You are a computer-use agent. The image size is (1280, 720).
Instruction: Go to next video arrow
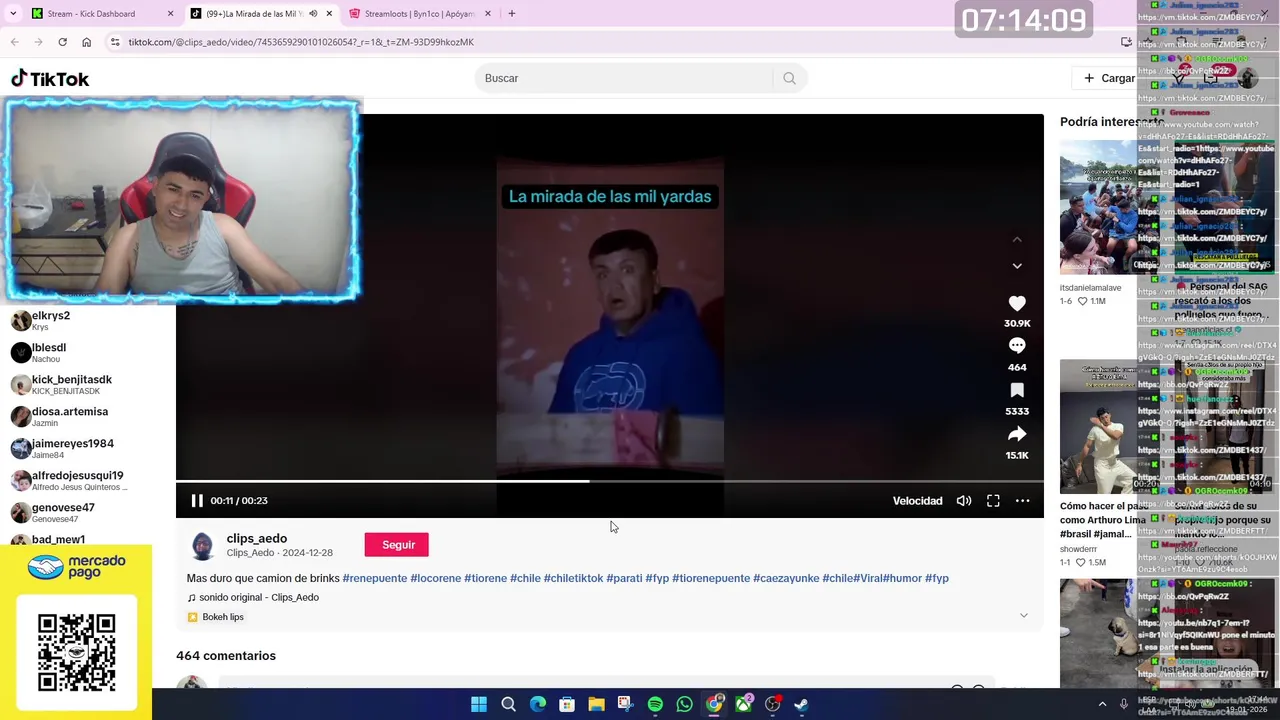pos(1017,266)
